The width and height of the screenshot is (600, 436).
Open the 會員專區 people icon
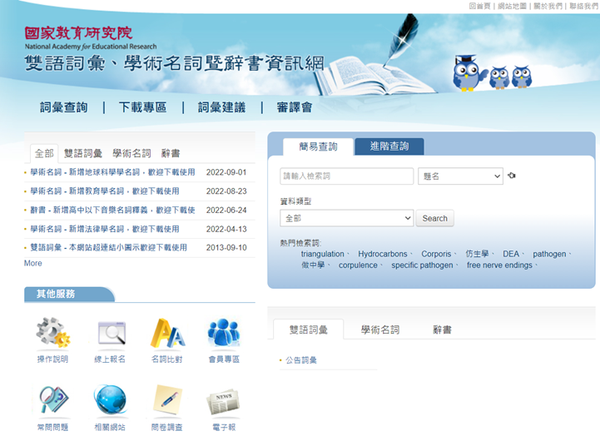click(x=224, y=332)
